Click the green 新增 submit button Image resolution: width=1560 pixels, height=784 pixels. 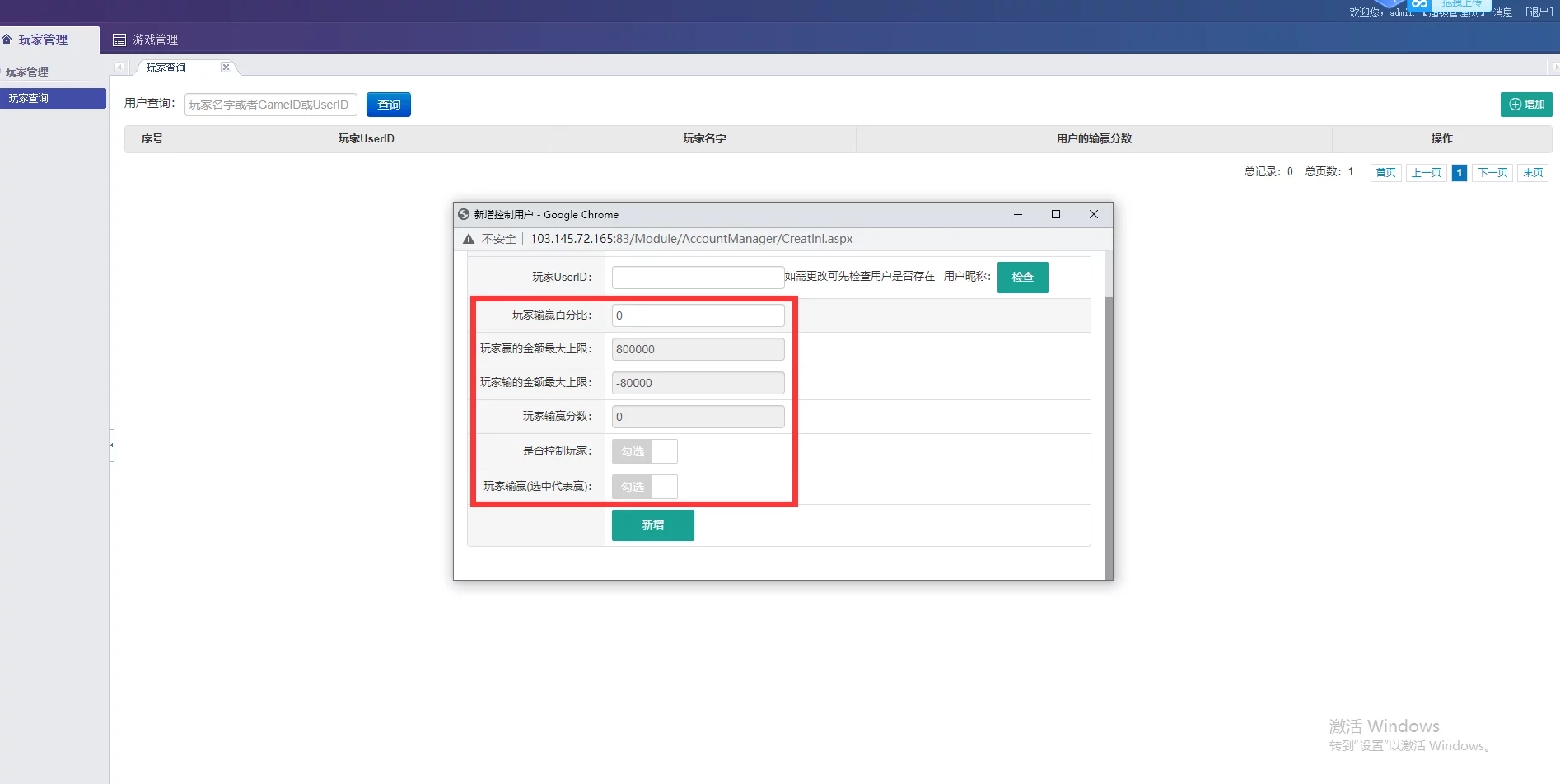652,525
